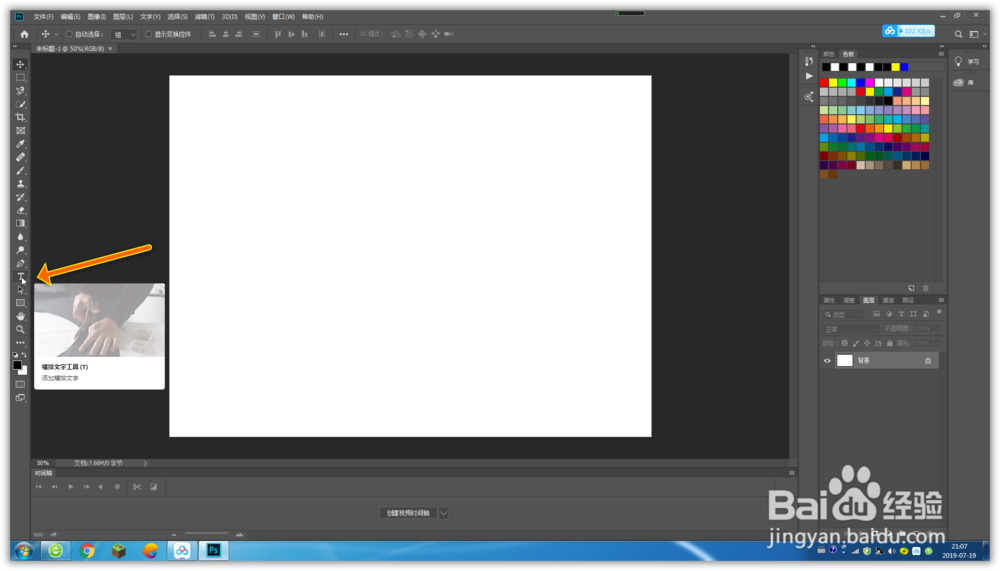Image resolution: width=1000 pixels, height=571 pixels.
Task: Open the fill (填充) dropdown arrow
Action: [937, 343]
